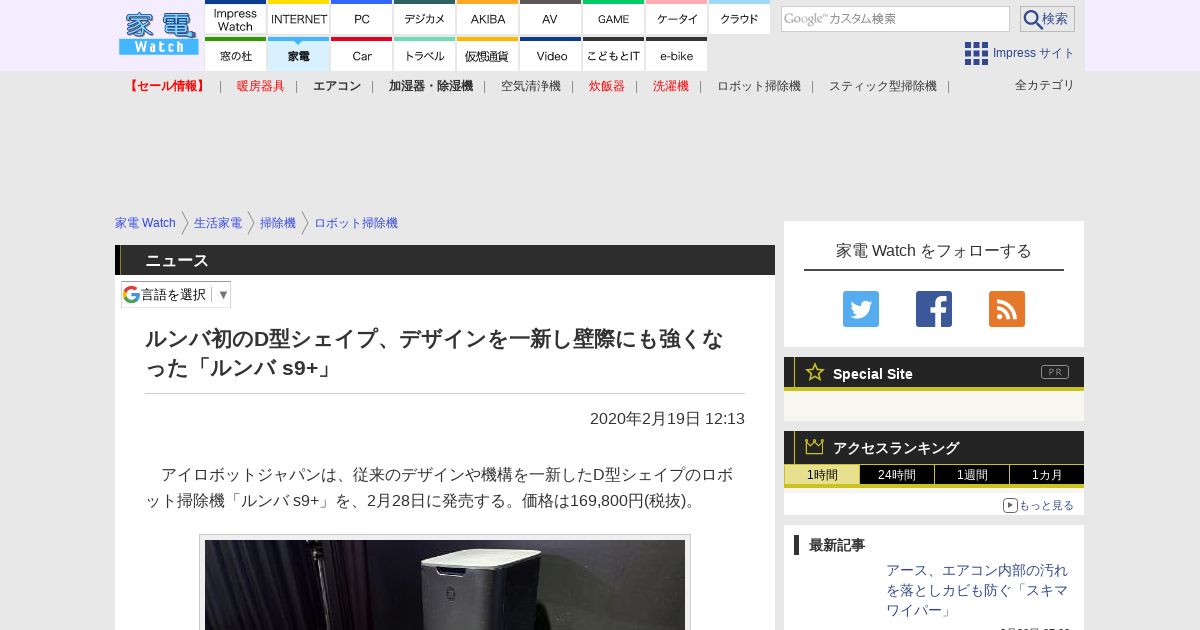
Task: Open the INTERNET nav tab
Action: point(299,19)
